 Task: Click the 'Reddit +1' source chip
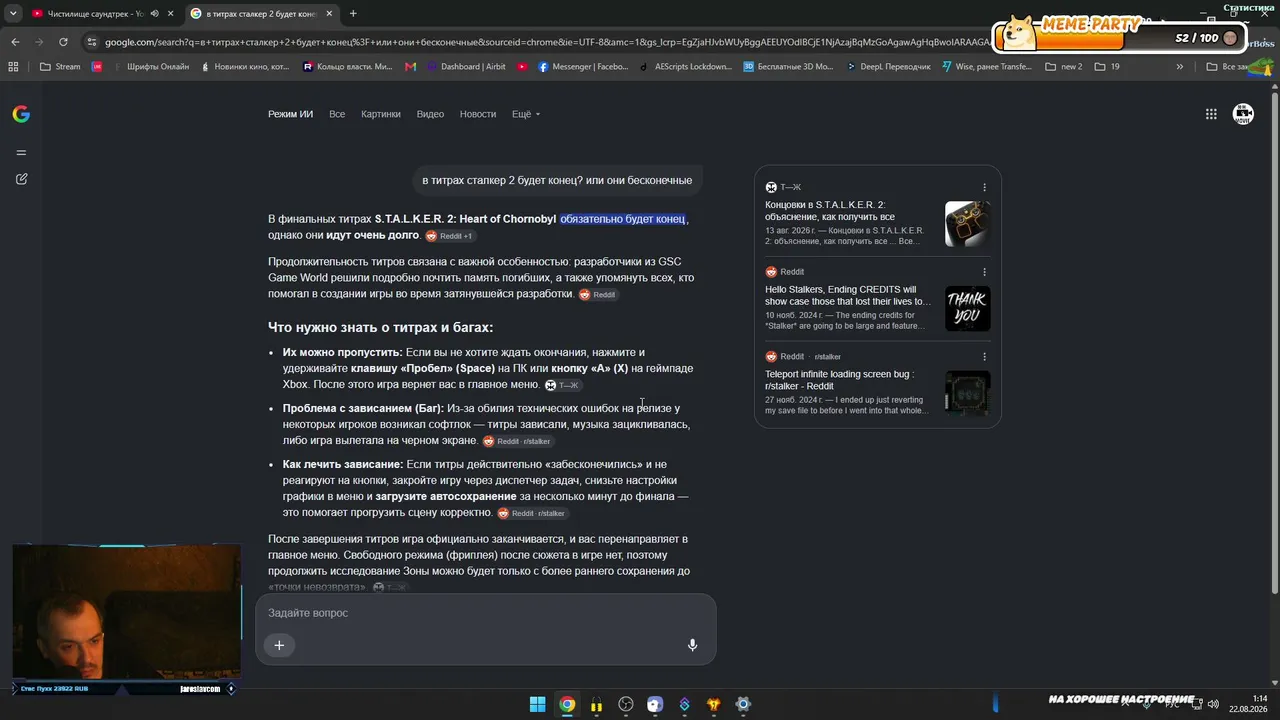coord(449,236)
